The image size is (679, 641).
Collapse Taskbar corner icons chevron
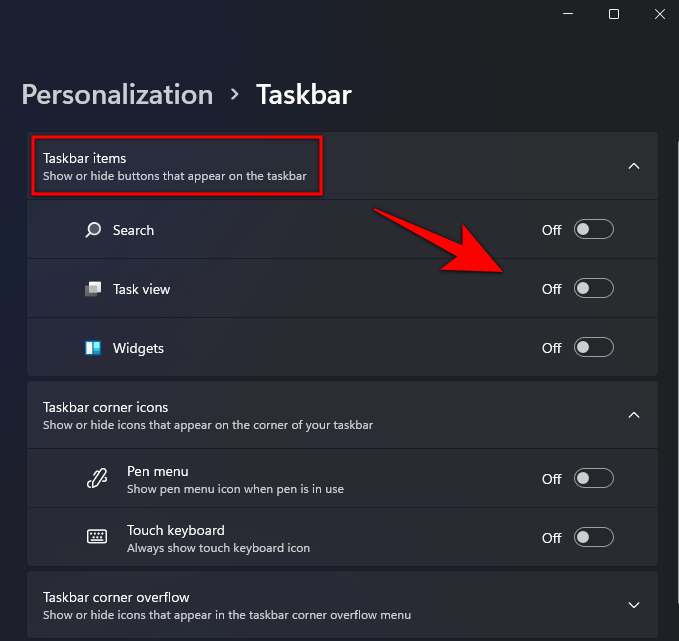(x=633, y=414)
